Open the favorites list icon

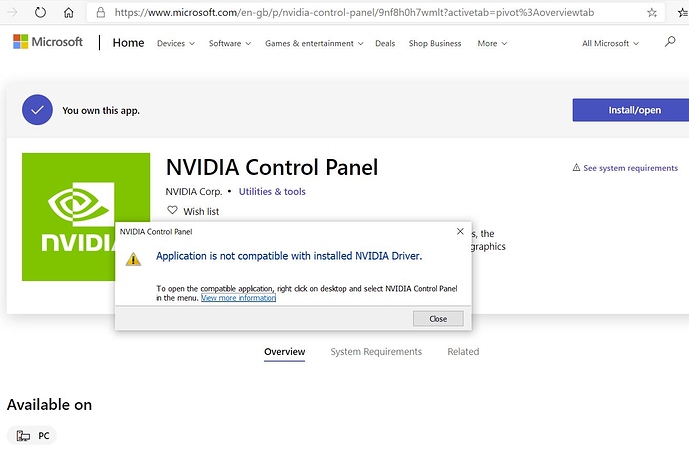(x=683, y=13)
